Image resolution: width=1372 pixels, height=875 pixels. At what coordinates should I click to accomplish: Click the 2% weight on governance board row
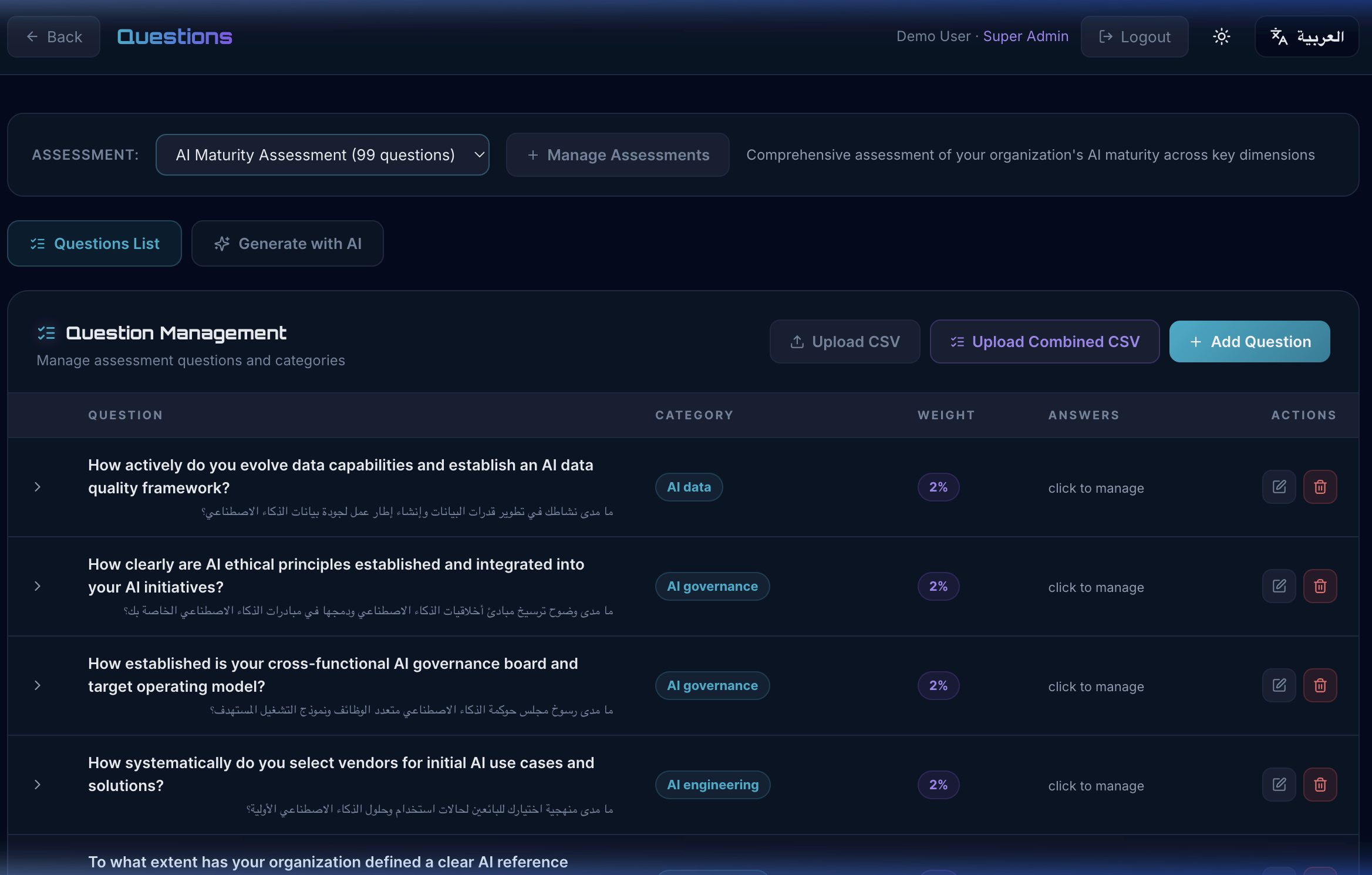click(x=938, y=685)
